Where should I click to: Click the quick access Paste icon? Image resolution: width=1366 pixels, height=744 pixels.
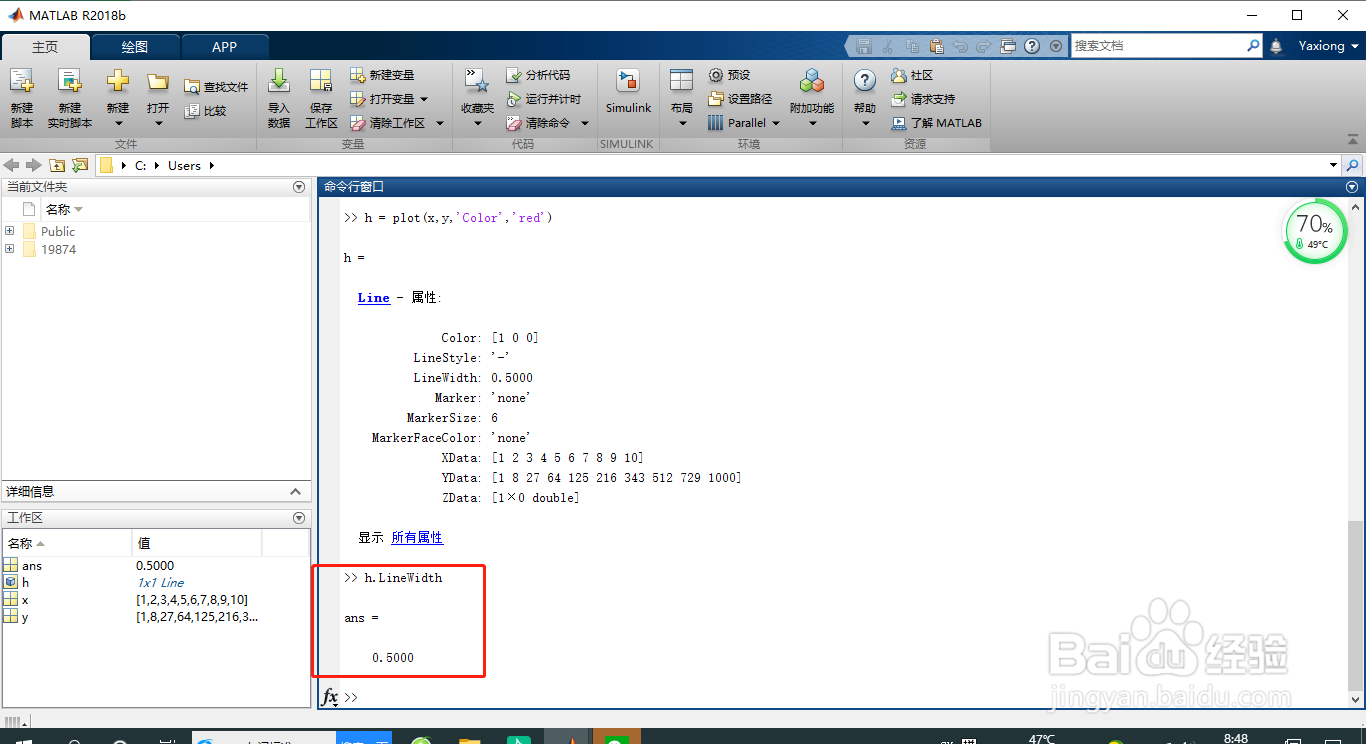pyautogui.click(x=936, y=46)
